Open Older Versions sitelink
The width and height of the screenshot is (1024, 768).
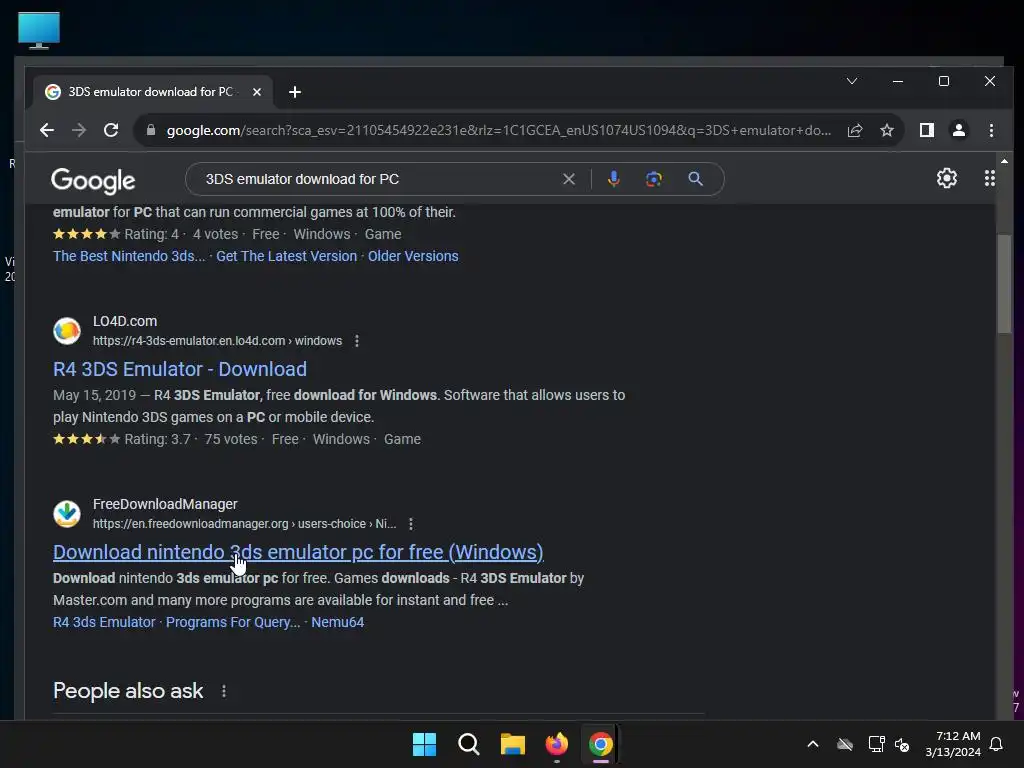(x=413, y=256)
